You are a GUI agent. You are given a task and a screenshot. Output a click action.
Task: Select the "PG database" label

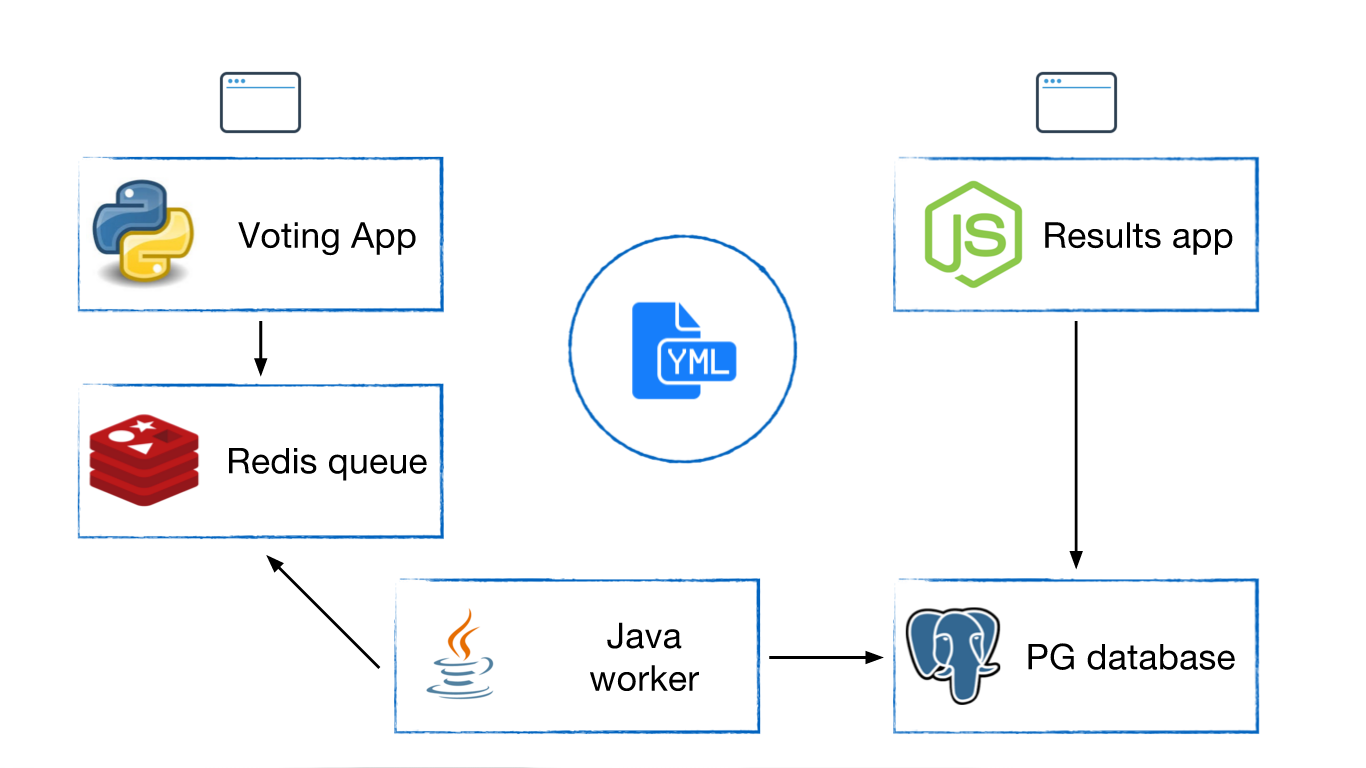(x=1130, y=658)
